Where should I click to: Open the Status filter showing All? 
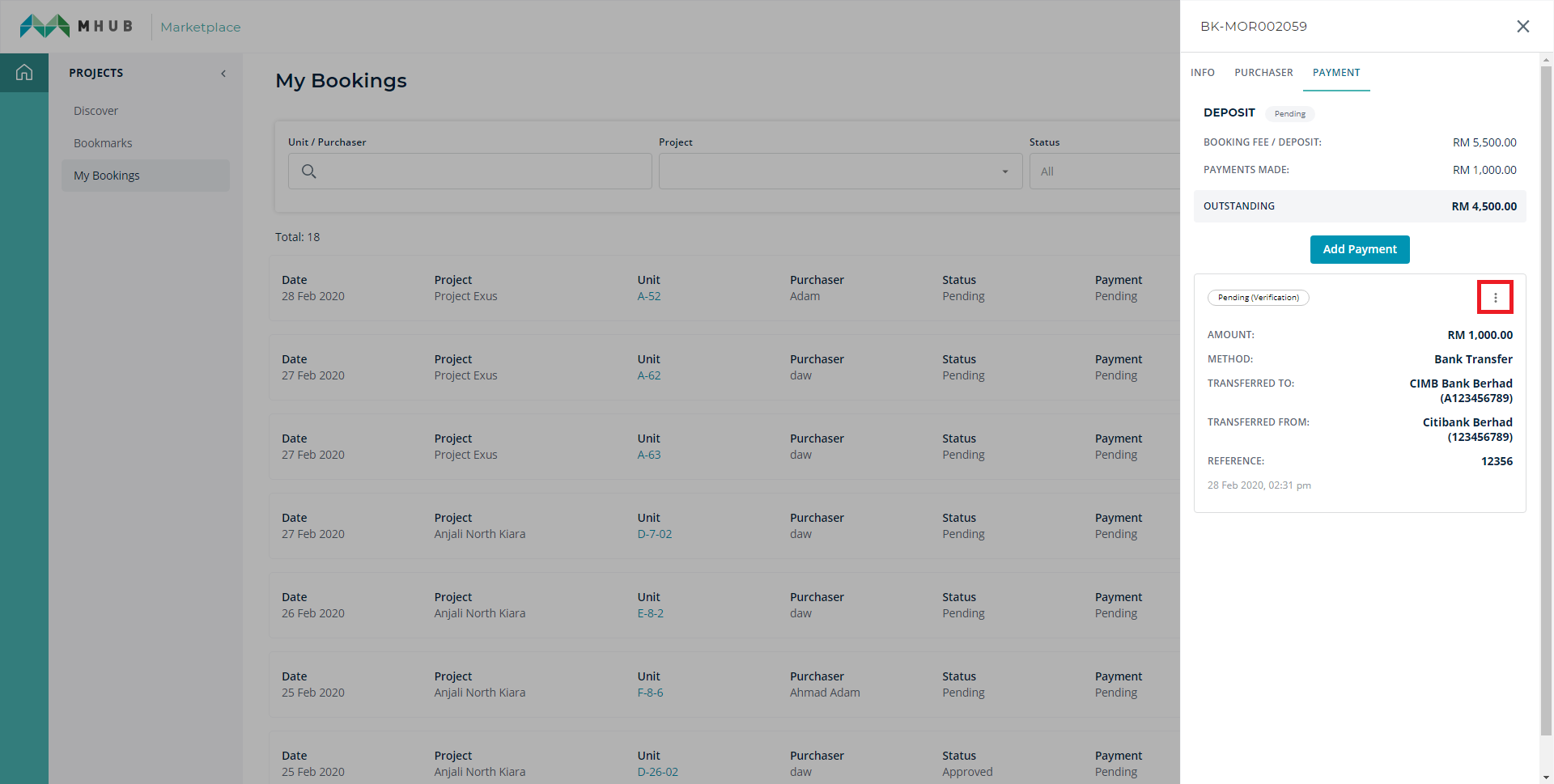point(1105,172)
